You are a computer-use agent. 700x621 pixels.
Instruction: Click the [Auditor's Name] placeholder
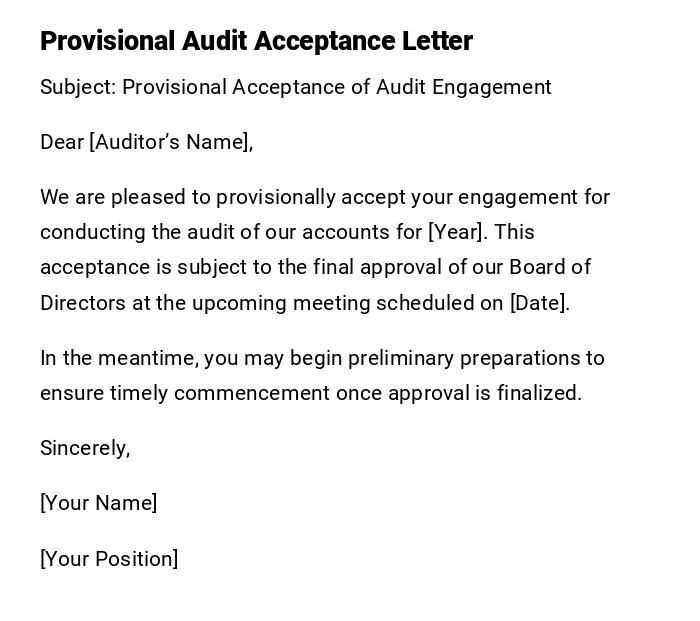(x=170, y=142)
